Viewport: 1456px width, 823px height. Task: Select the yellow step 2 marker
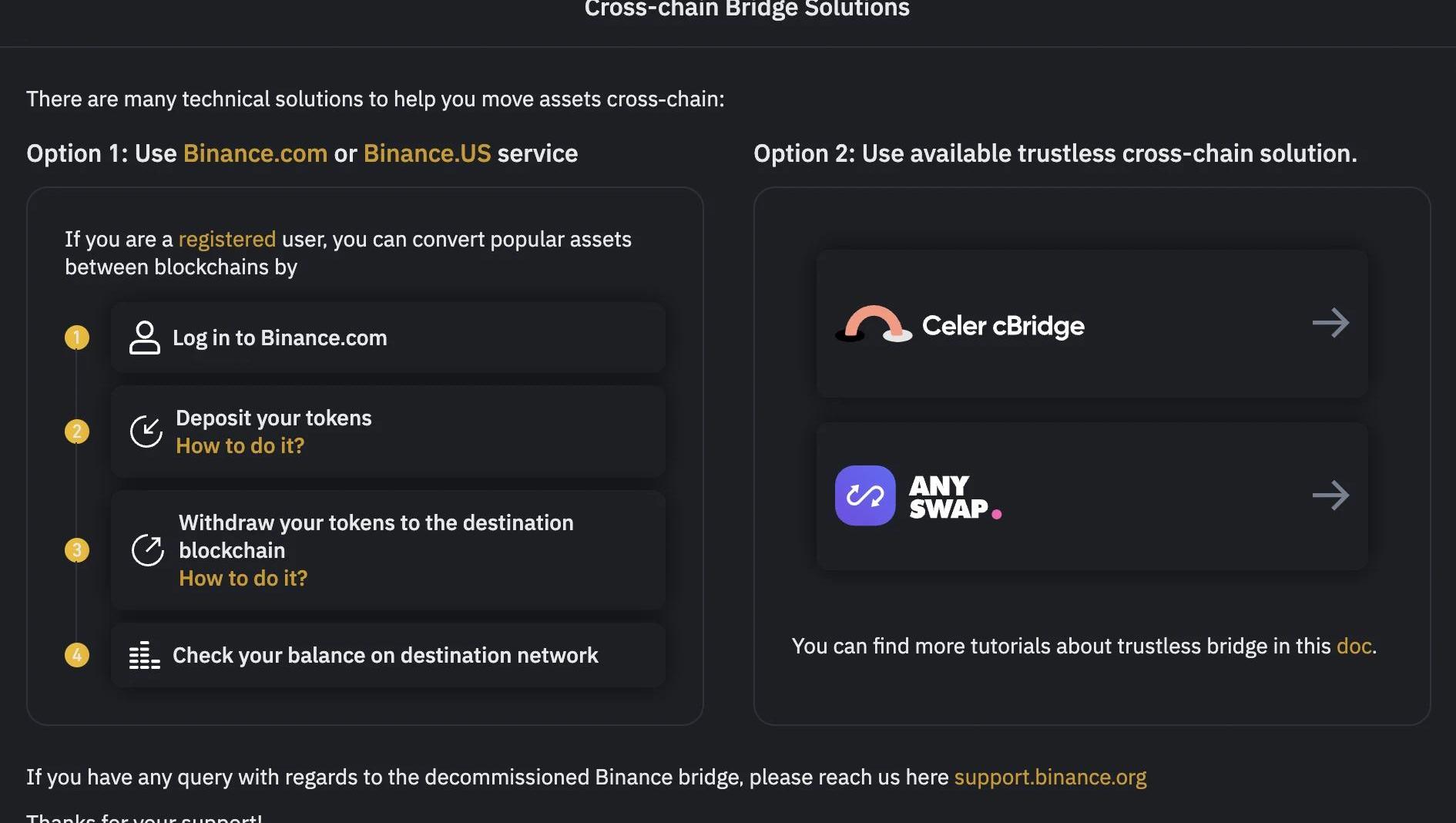coord(77,432)
